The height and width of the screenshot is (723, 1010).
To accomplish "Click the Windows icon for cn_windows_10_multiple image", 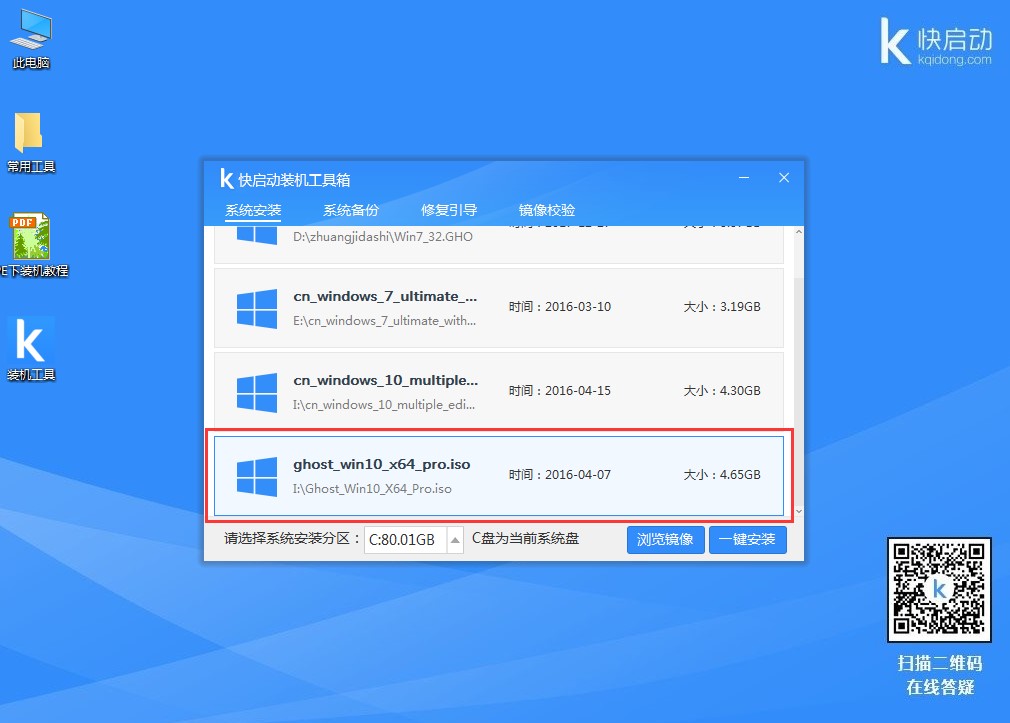I will 257,392.
